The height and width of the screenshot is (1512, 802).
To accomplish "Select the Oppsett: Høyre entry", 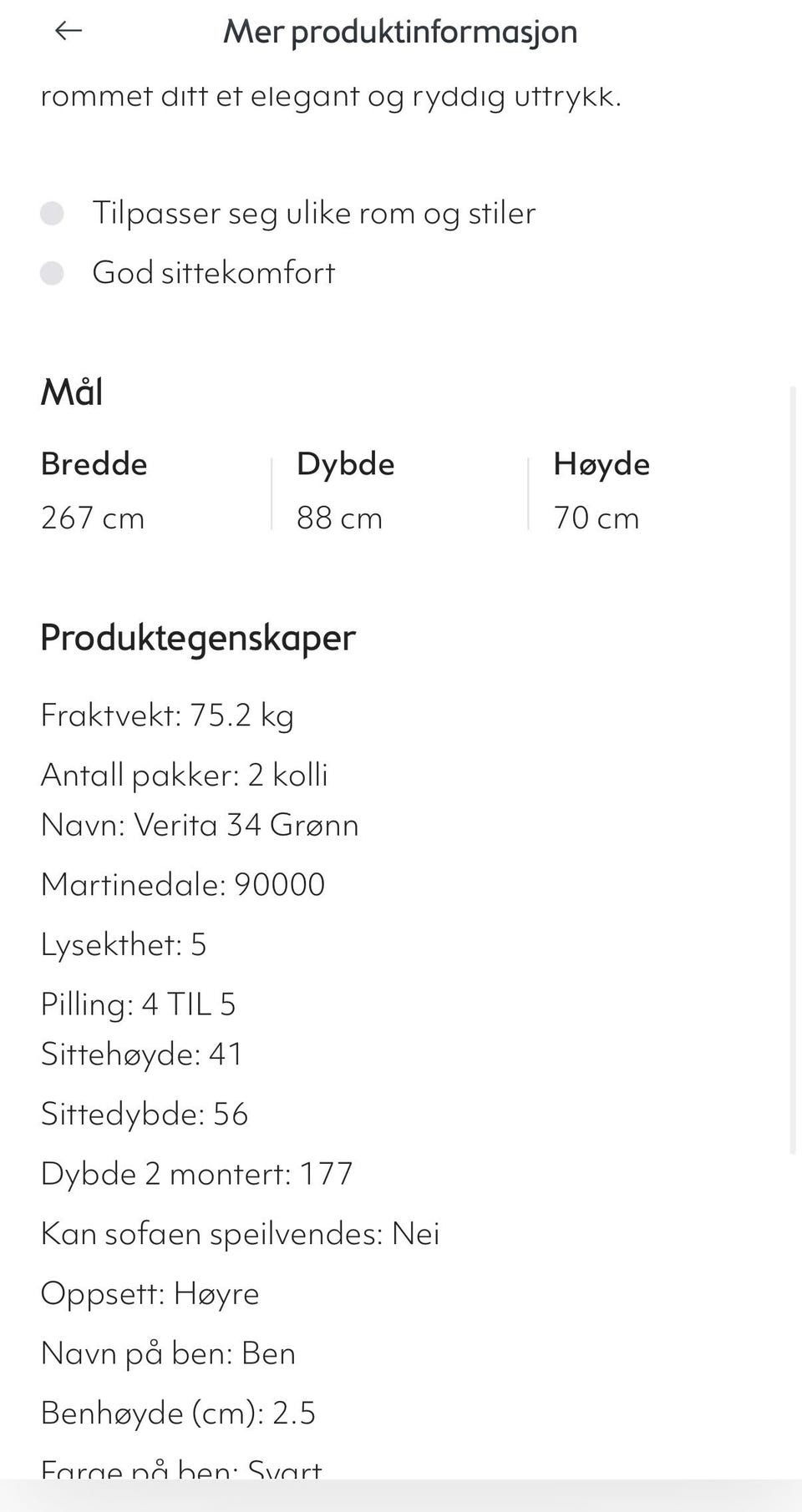I will 150,1293.
